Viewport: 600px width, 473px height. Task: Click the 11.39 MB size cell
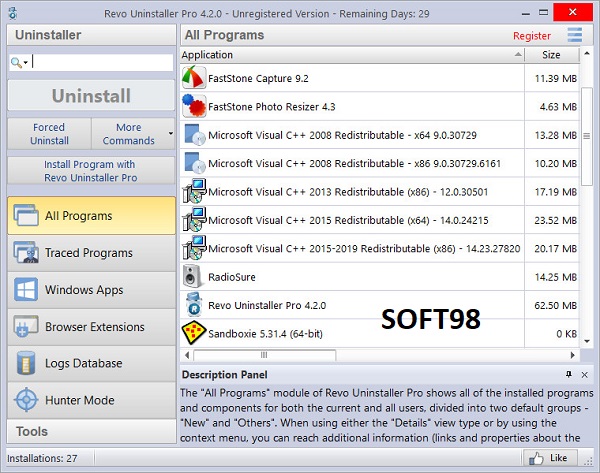click(x=552, y=78)
